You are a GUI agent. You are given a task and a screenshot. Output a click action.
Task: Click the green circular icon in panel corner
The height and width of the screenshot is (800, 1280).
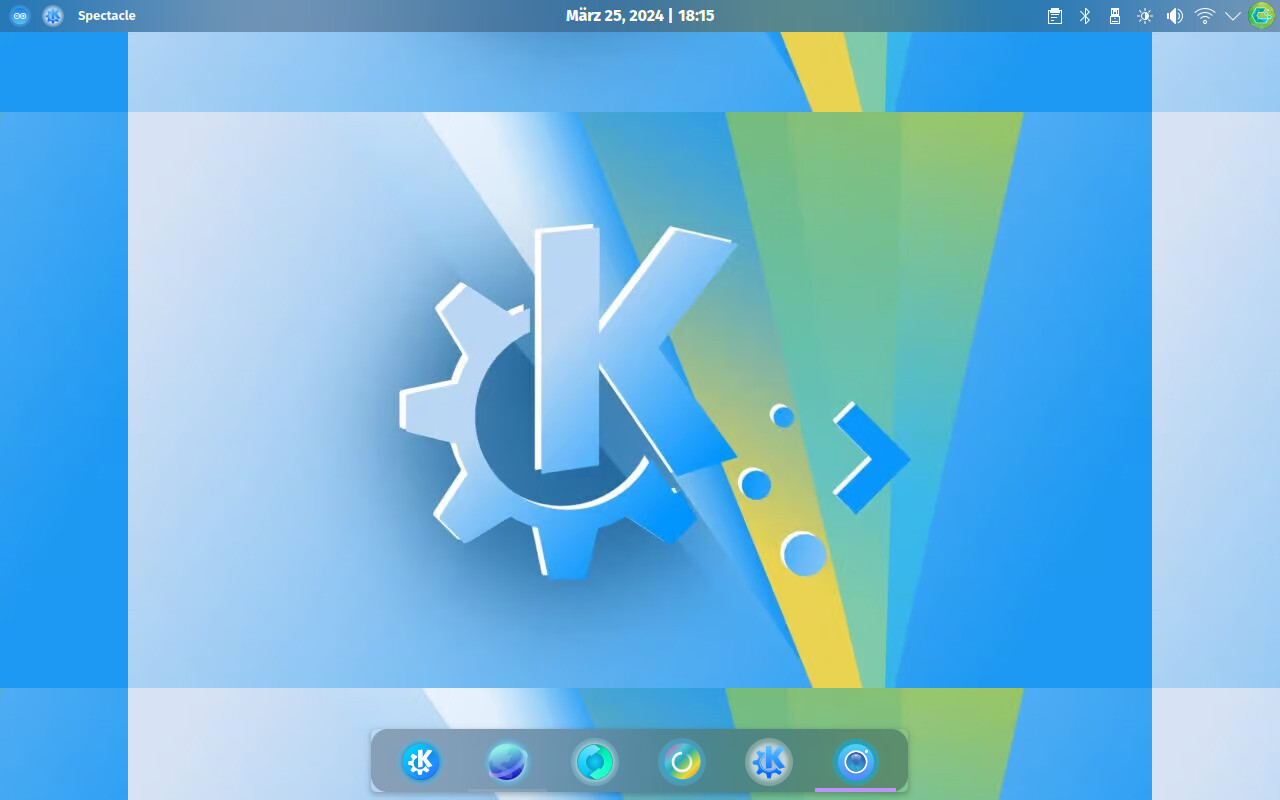tap(1261, 16)
